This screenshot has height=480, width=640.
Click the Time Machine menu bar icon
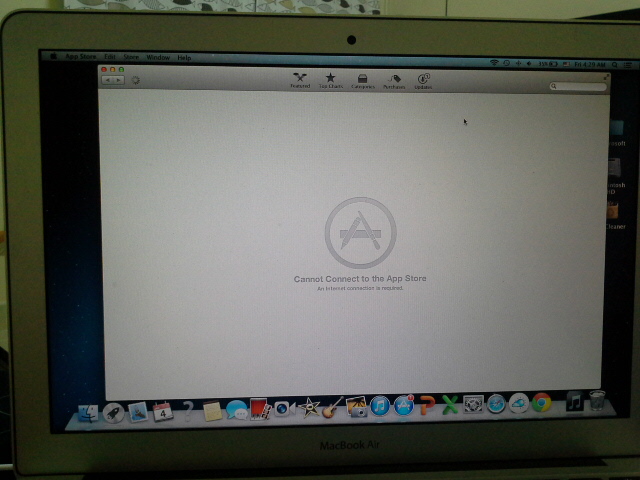507,63
